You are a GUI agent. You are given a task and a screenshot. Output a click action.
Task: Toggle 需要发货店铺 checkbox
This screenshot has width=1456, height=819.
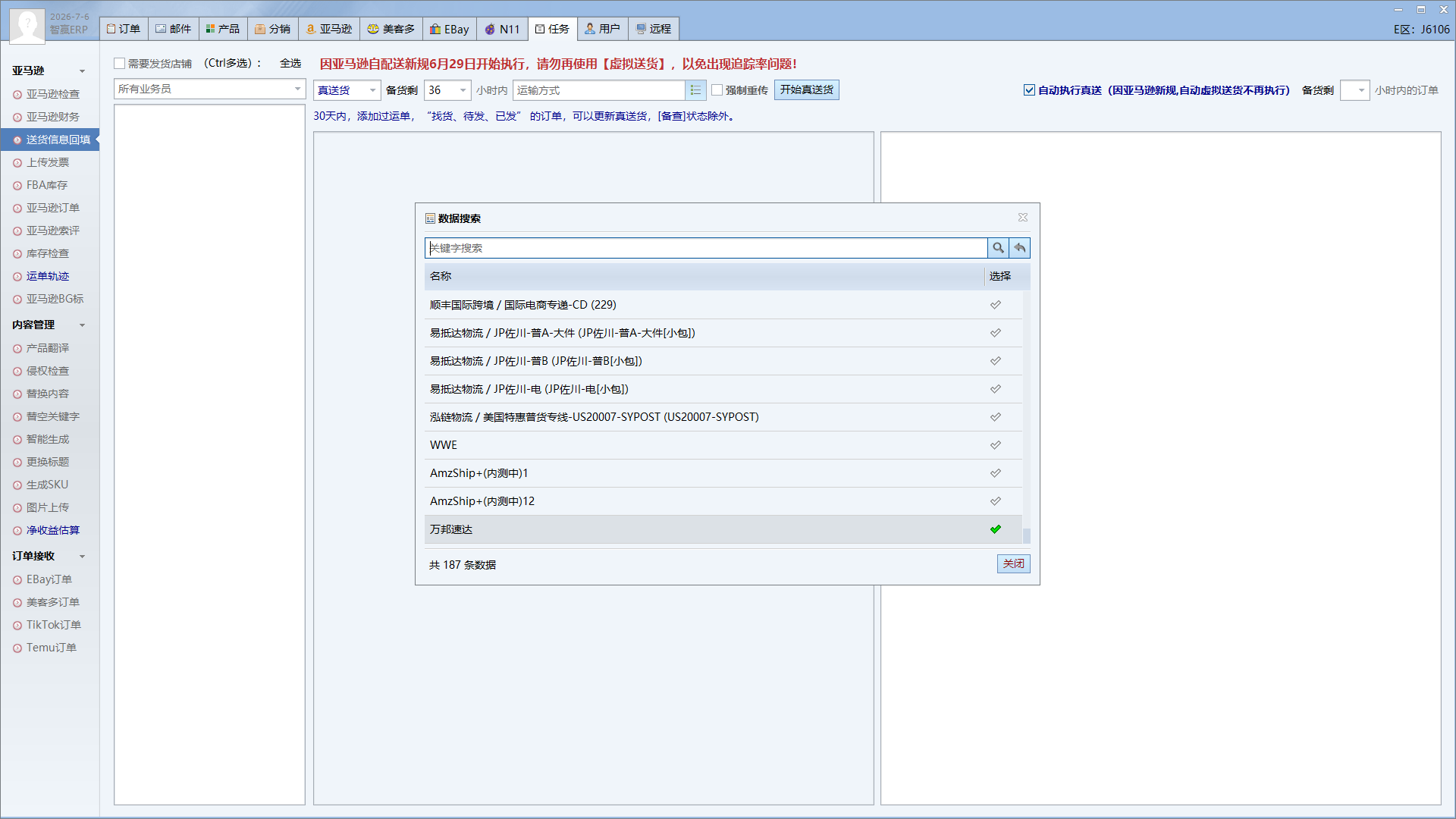pos(119,64)
